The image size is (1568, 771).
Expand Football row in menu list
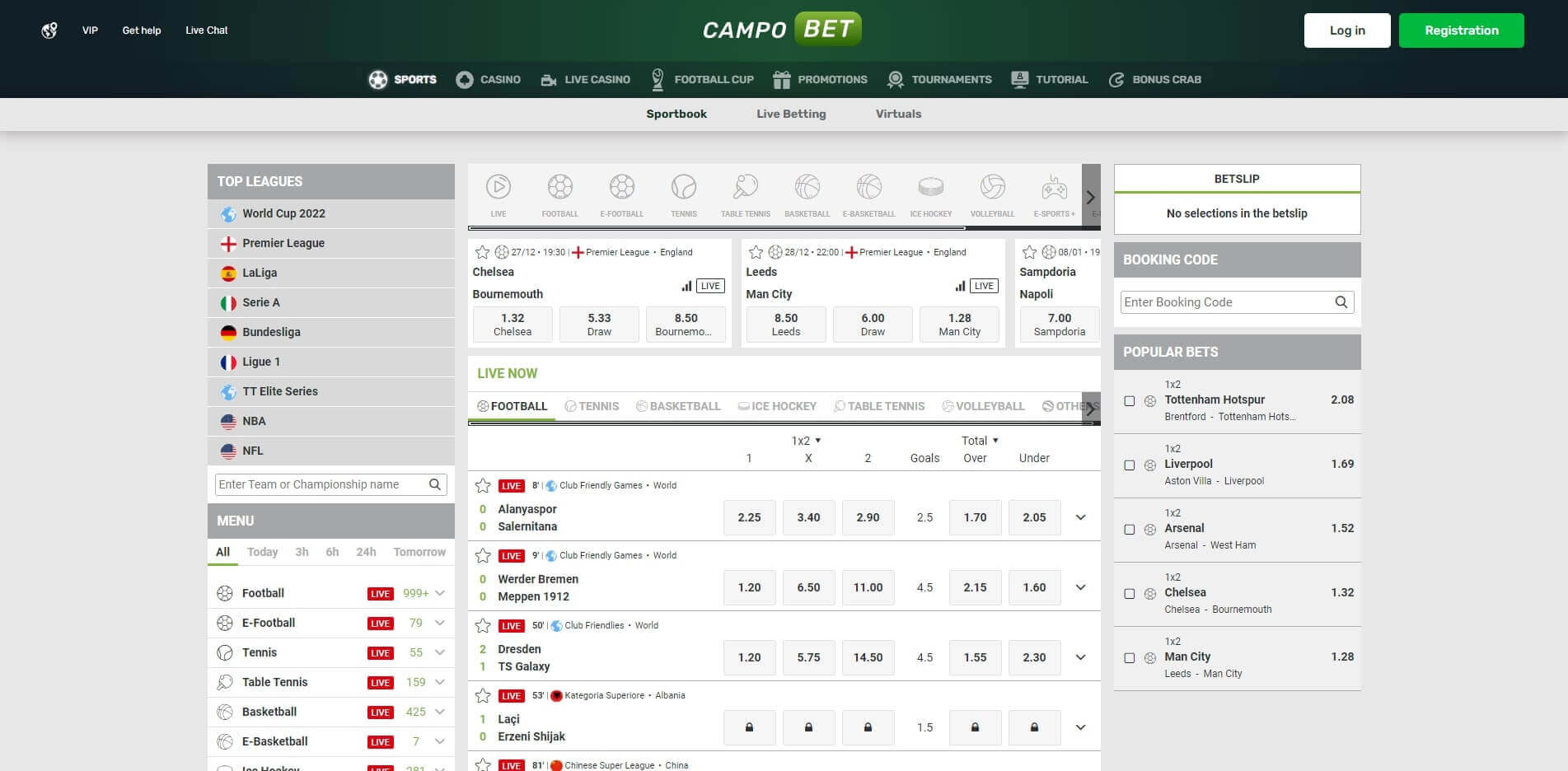[x=440, y=593]
